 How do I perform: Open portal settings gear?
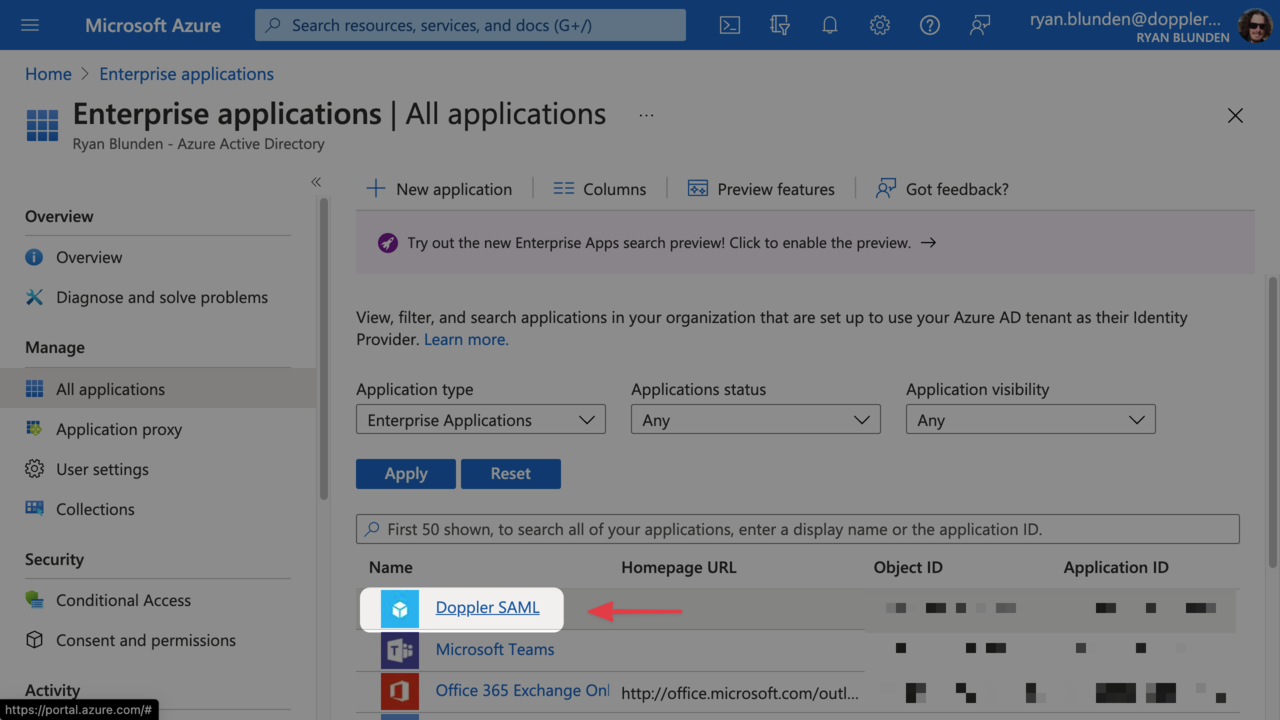(x=880, y=25)
